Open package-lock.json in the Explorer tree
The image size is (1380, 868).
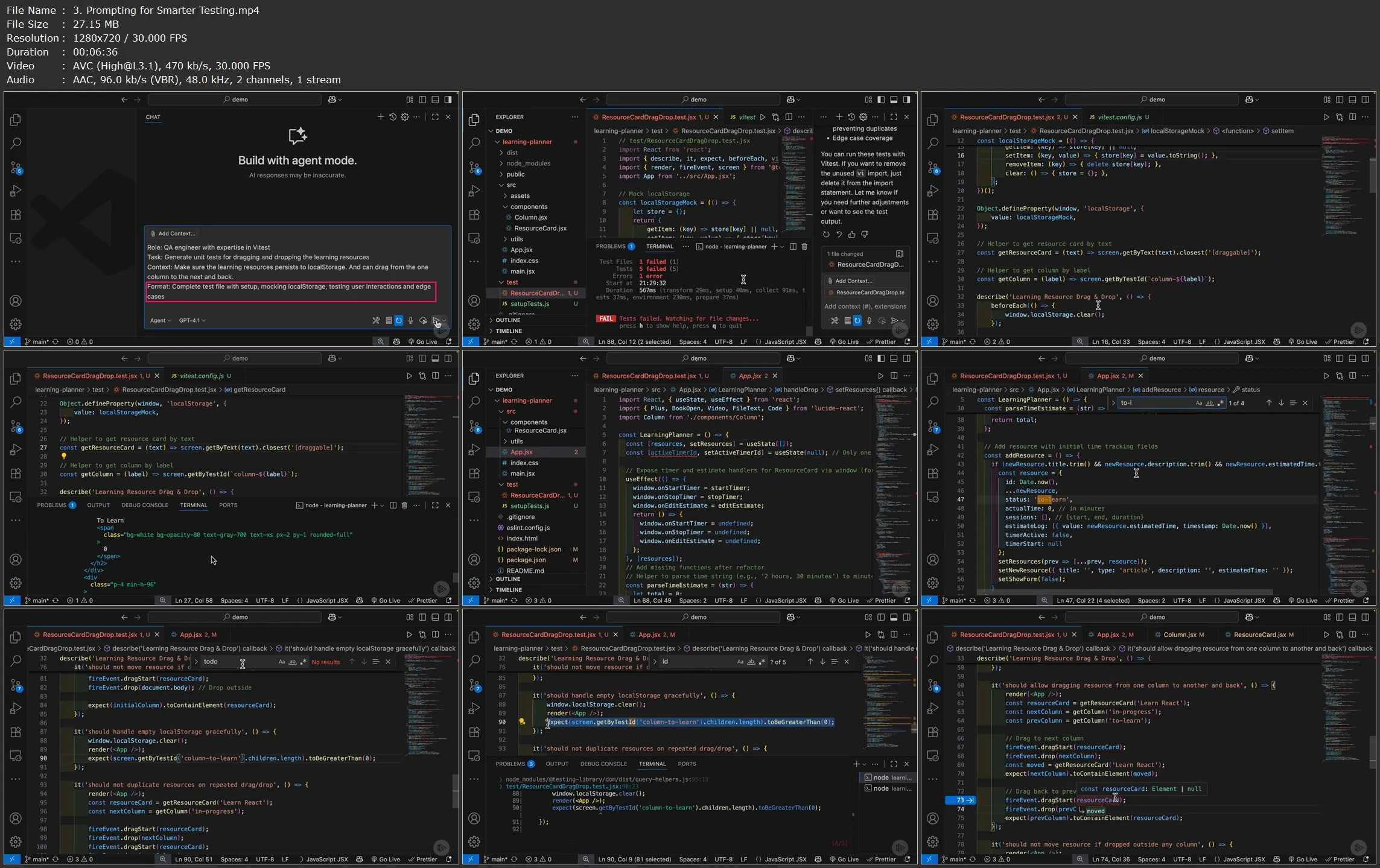click(x=533, y=550)
